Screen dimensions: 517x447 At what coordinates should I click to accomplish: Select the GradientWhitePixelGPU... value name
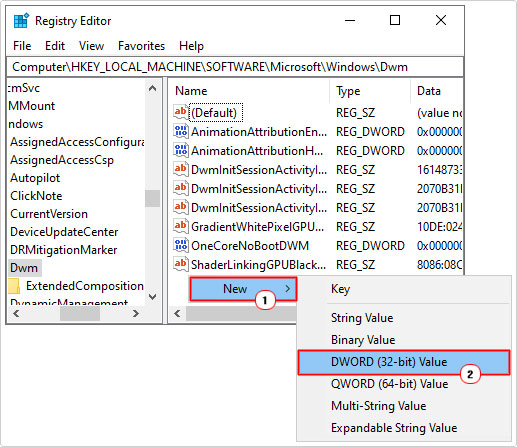(257, 227)
